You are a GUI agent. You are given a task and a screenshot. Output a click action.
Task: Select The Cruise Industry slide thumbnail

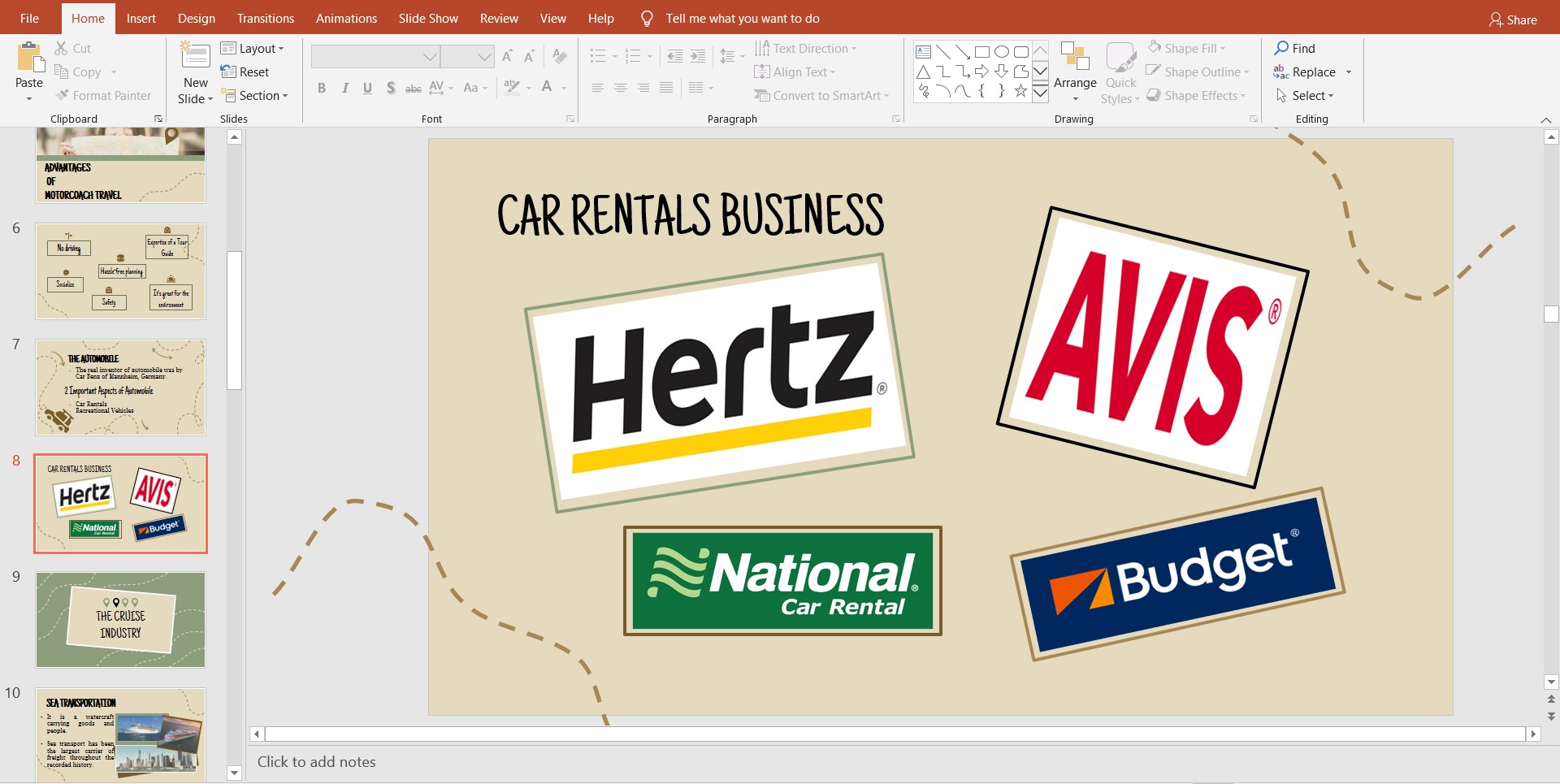[x=120, y=620]
